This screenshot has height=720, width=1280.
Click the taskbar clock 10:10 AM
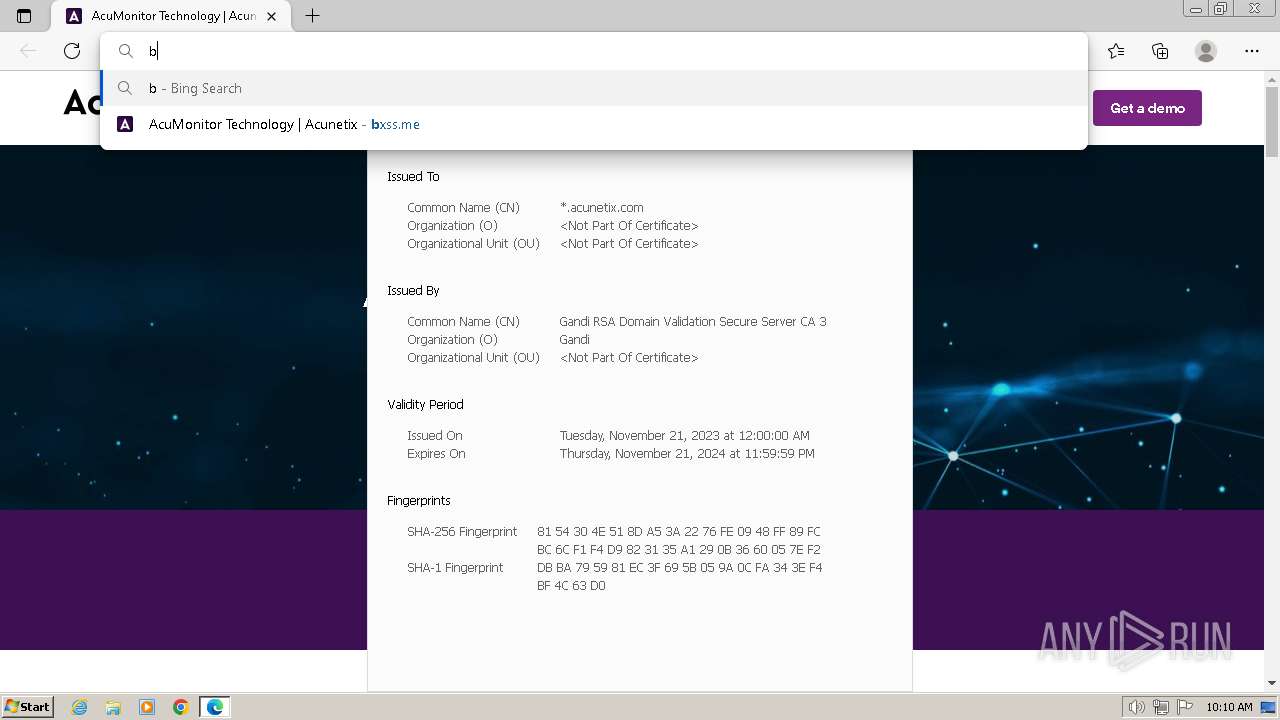coord(1229,707)
